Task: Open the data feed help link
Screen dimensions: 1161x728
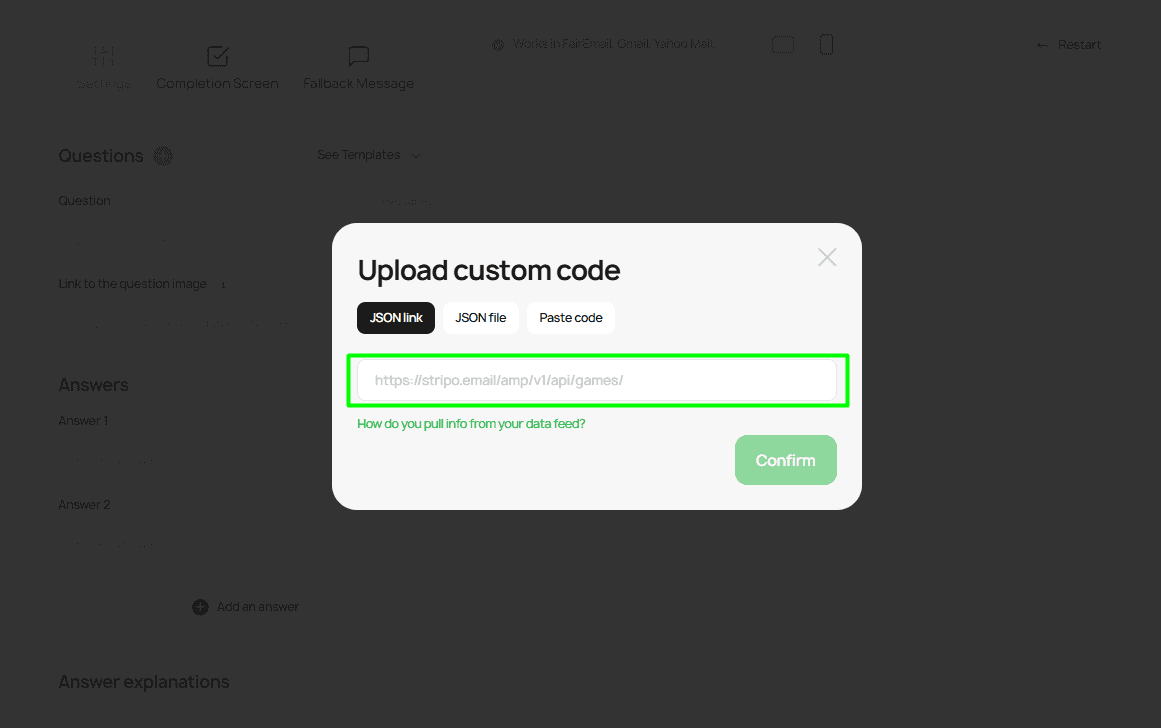Action: point(471,423)
